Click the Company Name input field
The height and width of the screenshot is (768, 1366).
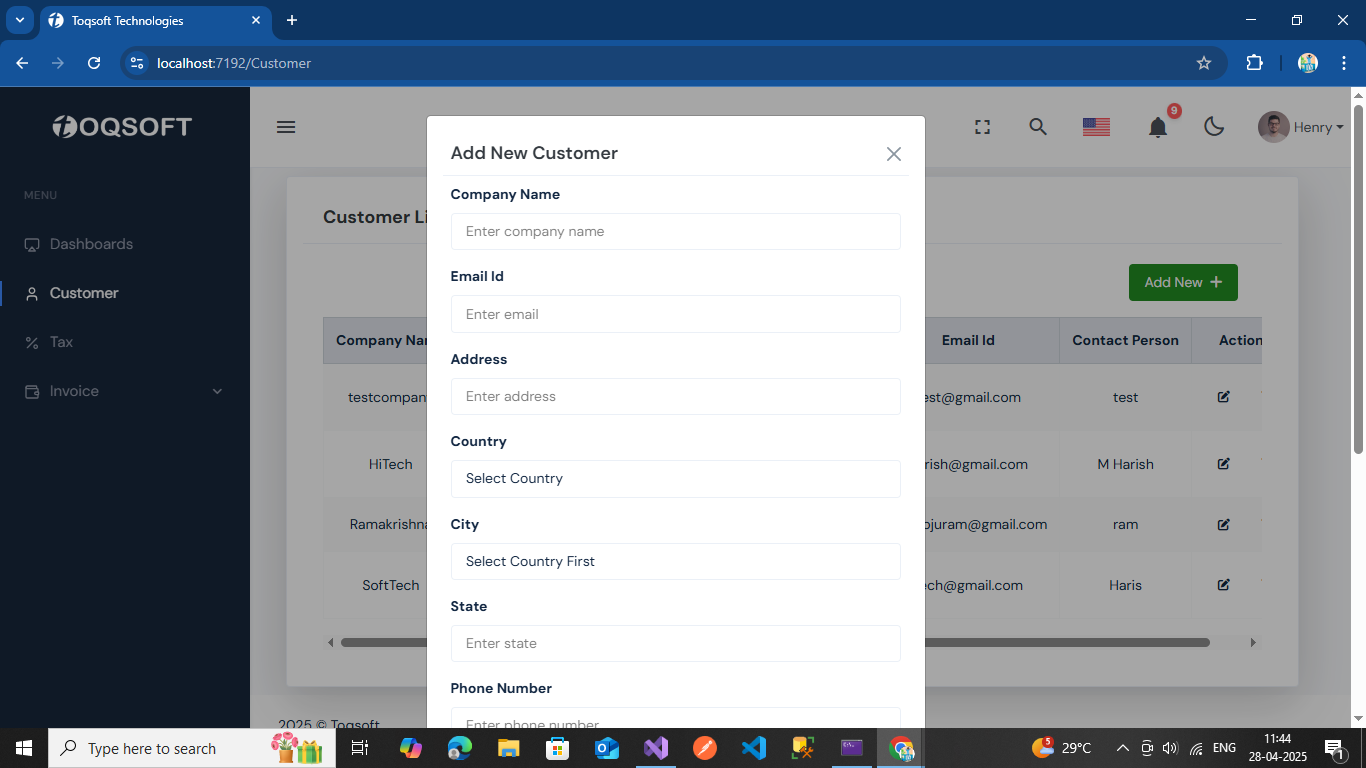coord(675,232)
